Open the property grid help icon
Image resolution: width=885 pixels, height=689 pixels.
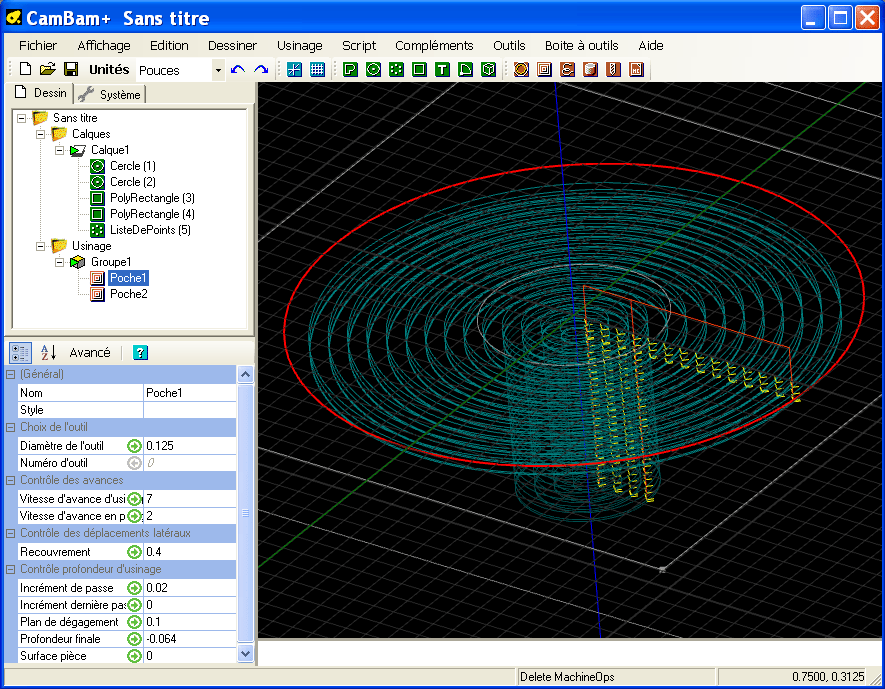tap(140, 352)
